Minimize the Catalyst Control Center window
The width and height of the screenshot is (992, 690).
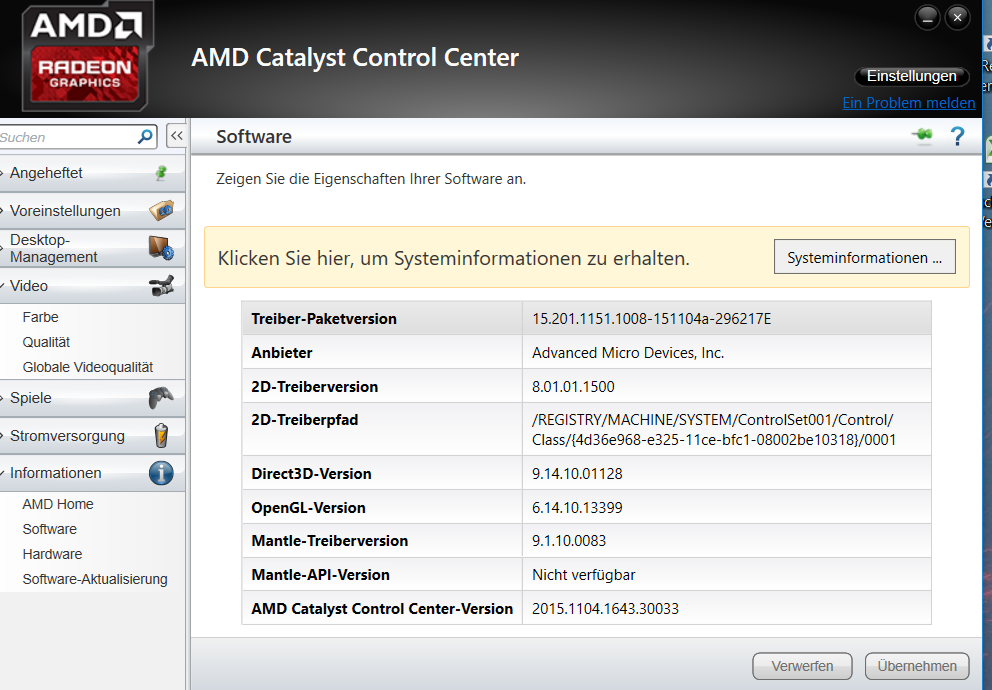pyautogui.click(x=927, y=18)
